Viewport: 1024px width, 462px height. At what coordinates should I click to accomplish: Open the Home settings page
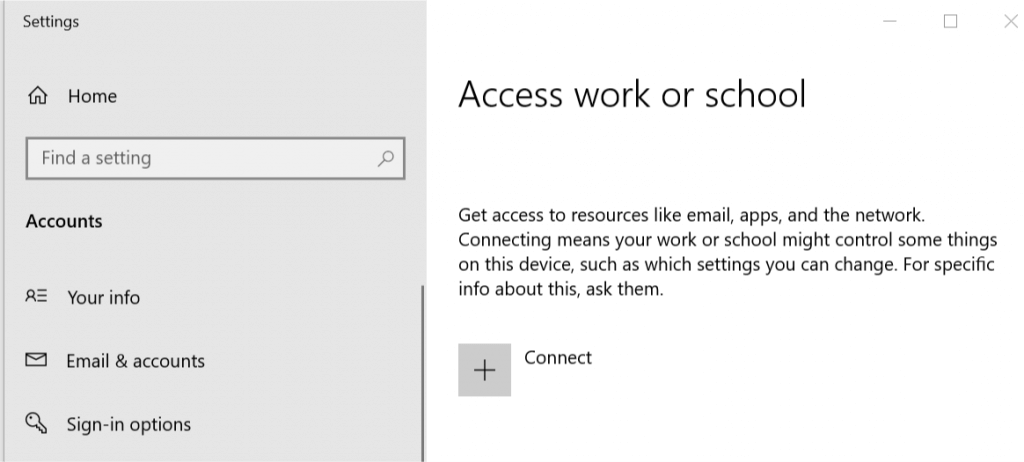pos(92,96)
